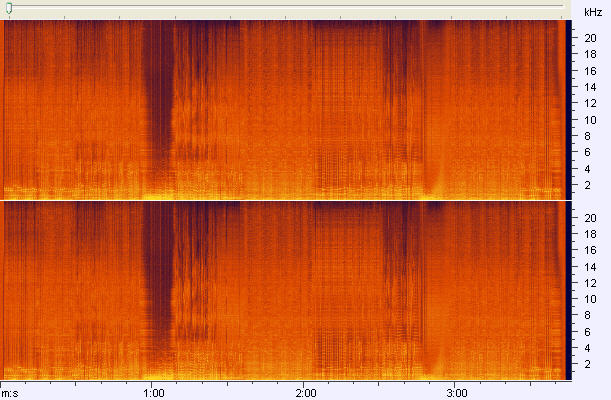611x400 pixels.
Task: Click the 16 kHz label of the top channel
Action: click(590, 70)
